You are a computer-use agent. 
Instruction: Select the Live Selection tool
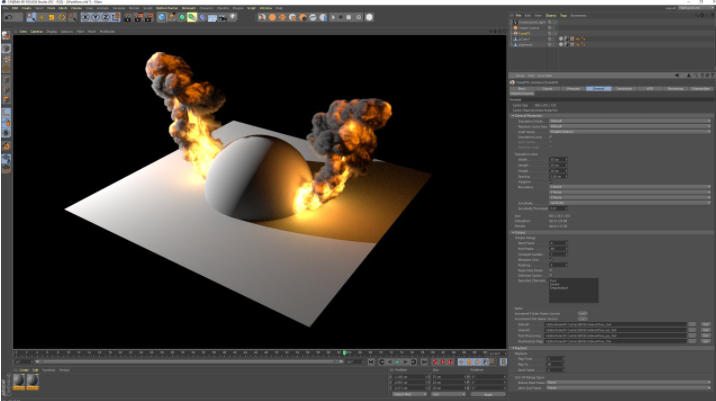point(31,17)
